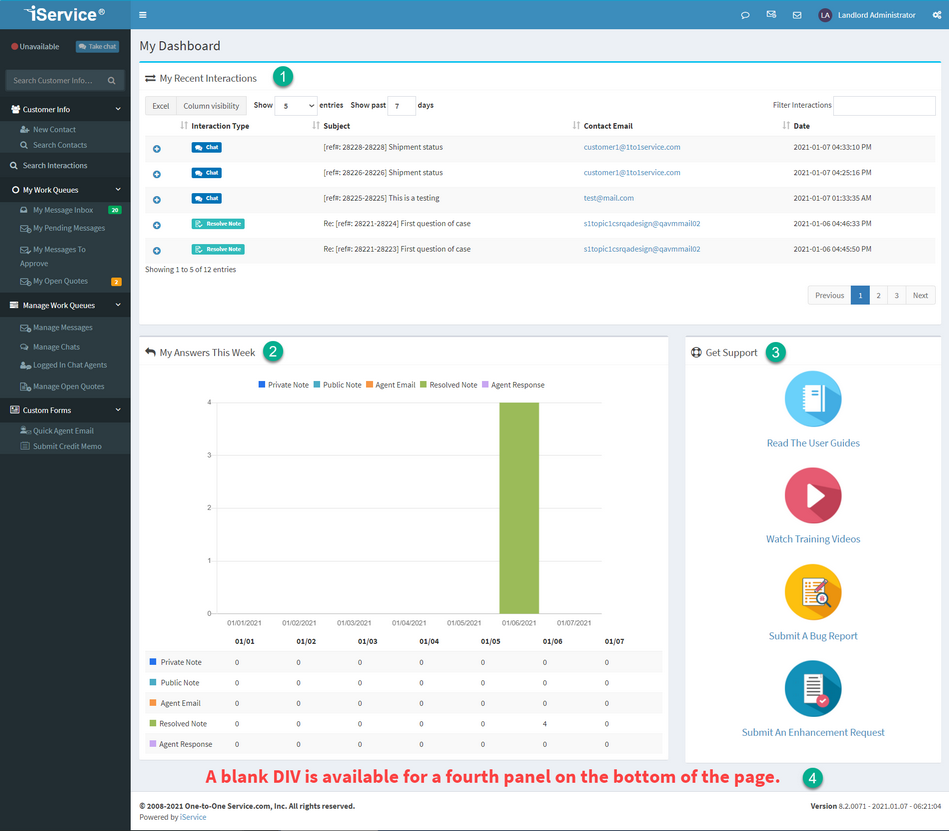Screen dimensions: 949x831
Task: Expand first interaction row plus icon
Action: point(157,149)
